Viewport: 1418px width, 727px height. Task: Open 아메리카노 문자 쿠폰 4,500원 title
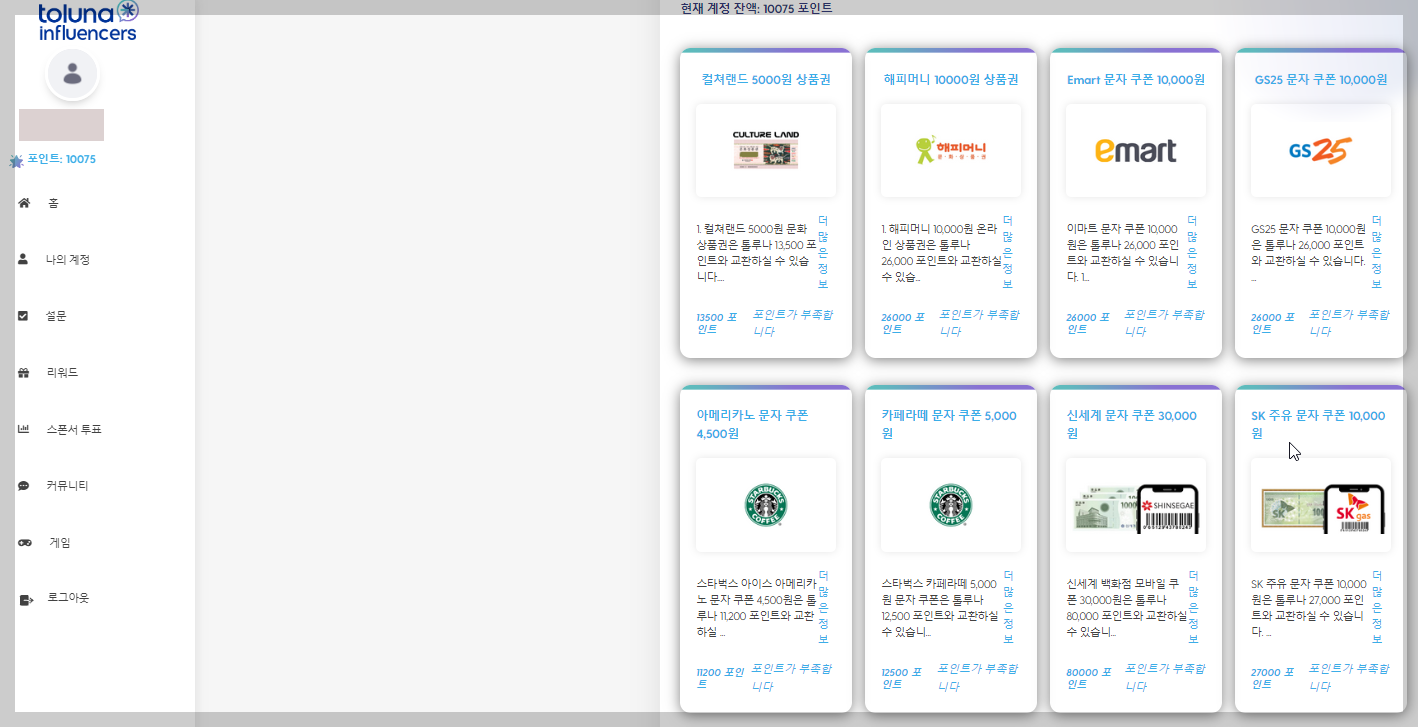coord(752,425)
